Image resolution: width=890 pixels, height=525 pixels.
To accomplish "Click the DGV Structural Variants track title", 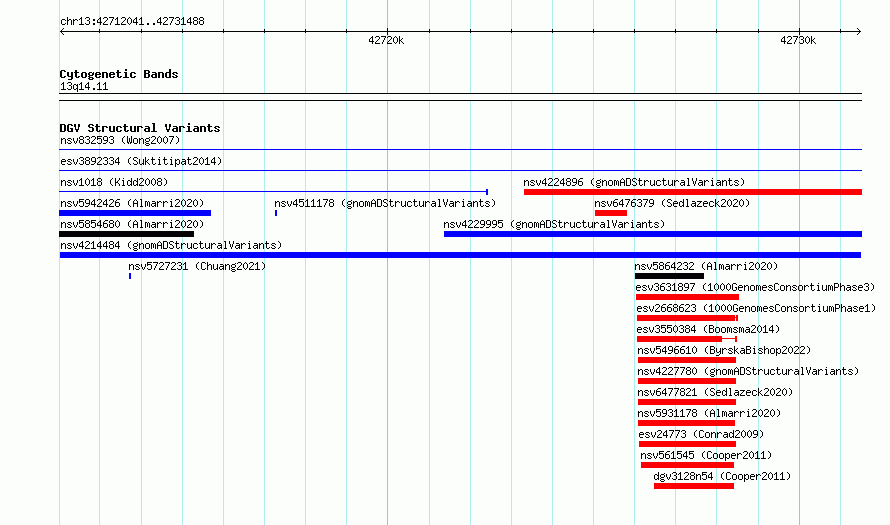I will [x=140, y=128].
